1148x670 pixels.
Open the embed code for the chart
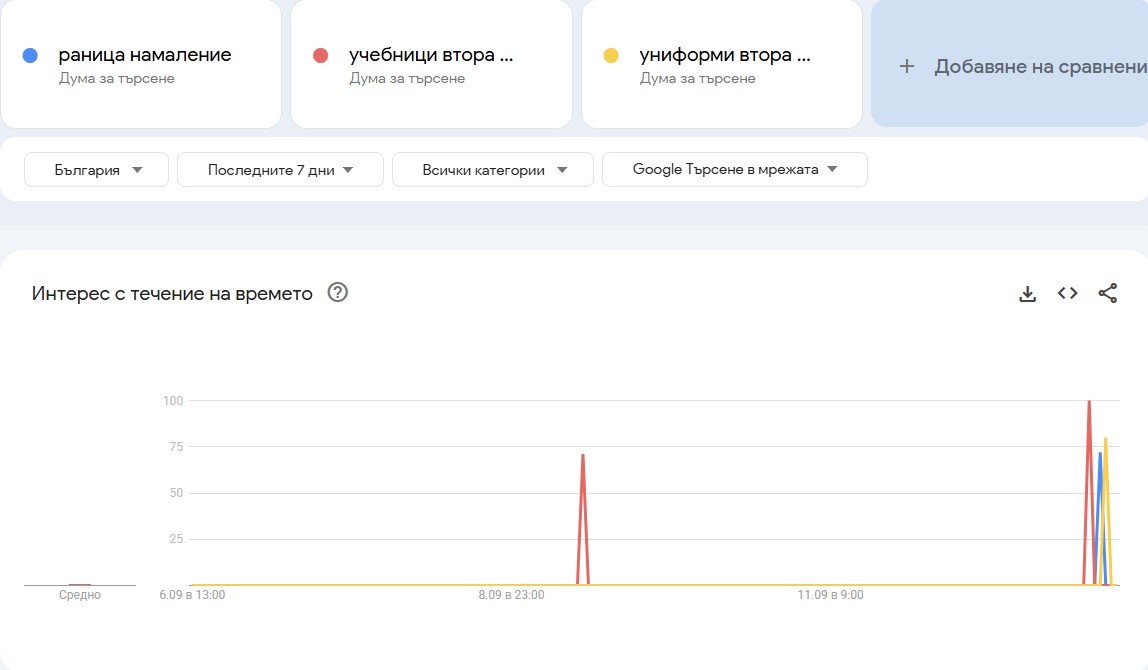[x=1067, y=293]
